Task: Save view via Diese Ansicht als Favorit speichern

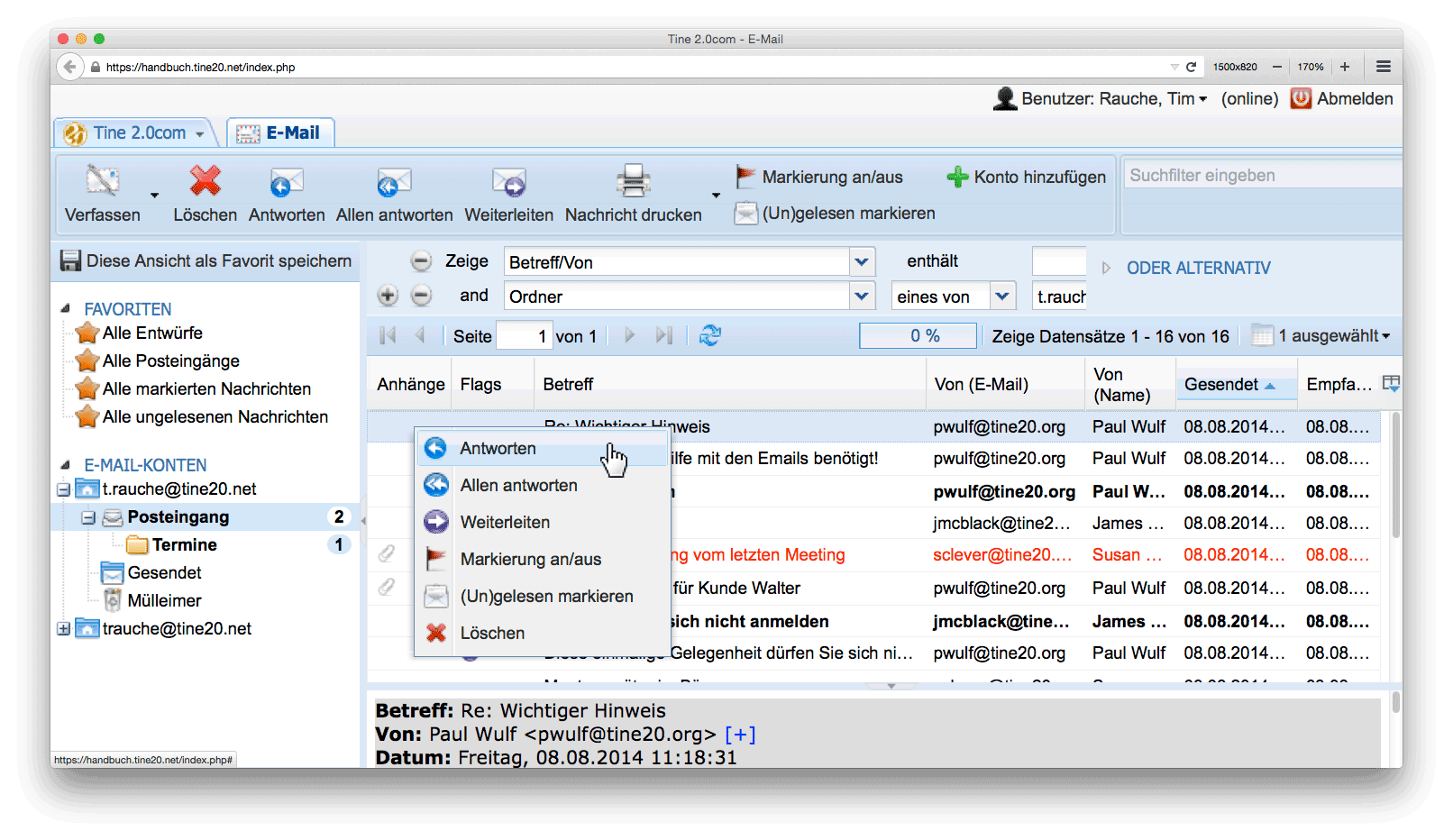Action: click(x=206, y=261)
